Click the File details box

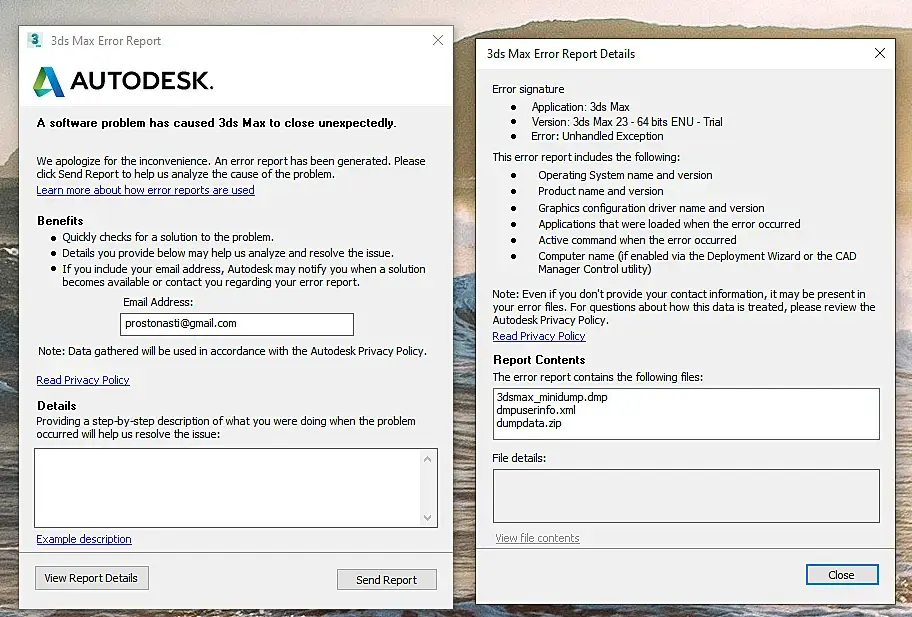[686, 496]
